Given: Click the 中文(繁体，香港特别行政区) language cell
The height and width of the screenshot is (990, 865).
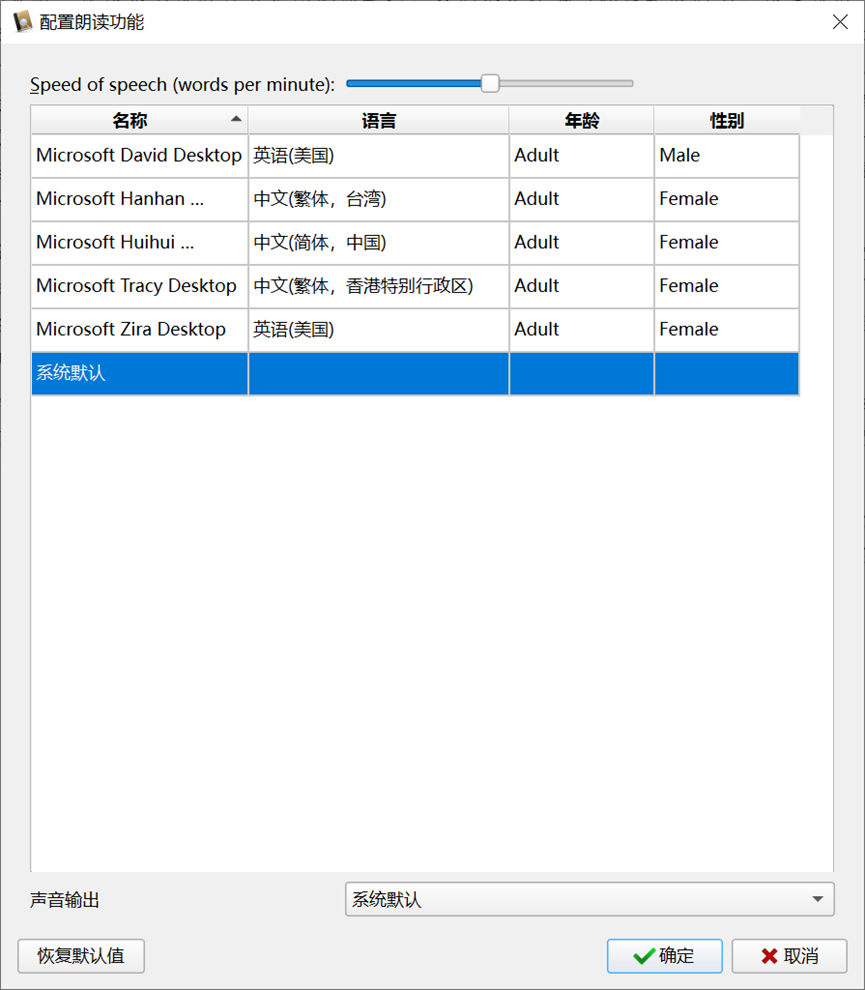Looking at the screenshot, I should pyautogui.click(x=379, y=286).
